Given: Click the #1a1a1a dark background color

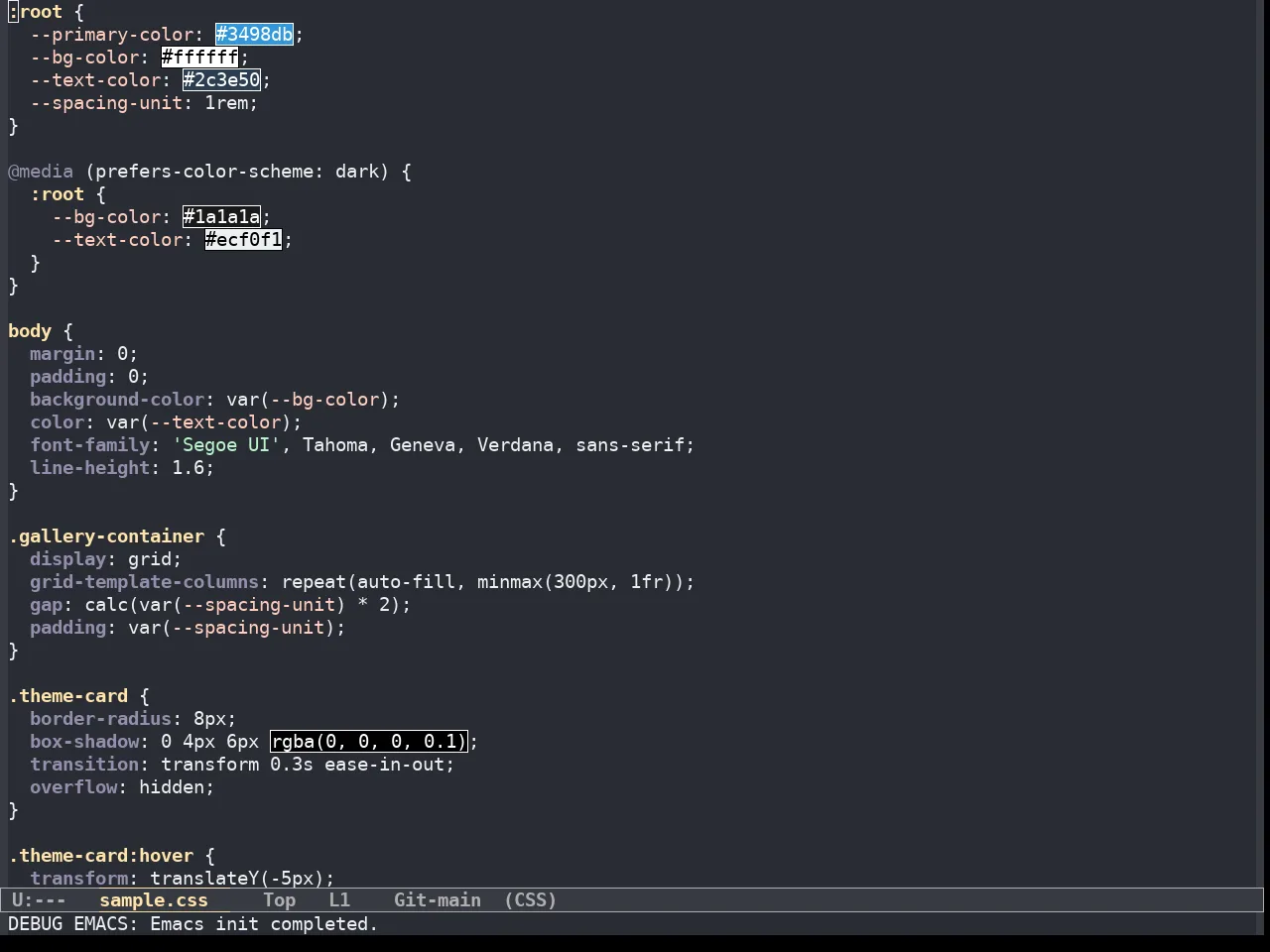Looking at the screenshot, I should (x=221, y=217).
